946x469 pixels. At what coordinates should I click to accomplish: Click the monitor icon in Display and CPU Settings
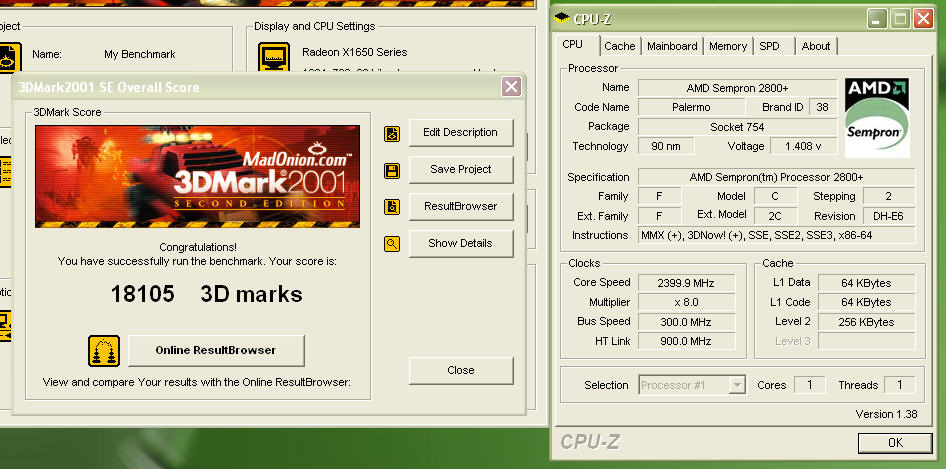pos(274,59)
